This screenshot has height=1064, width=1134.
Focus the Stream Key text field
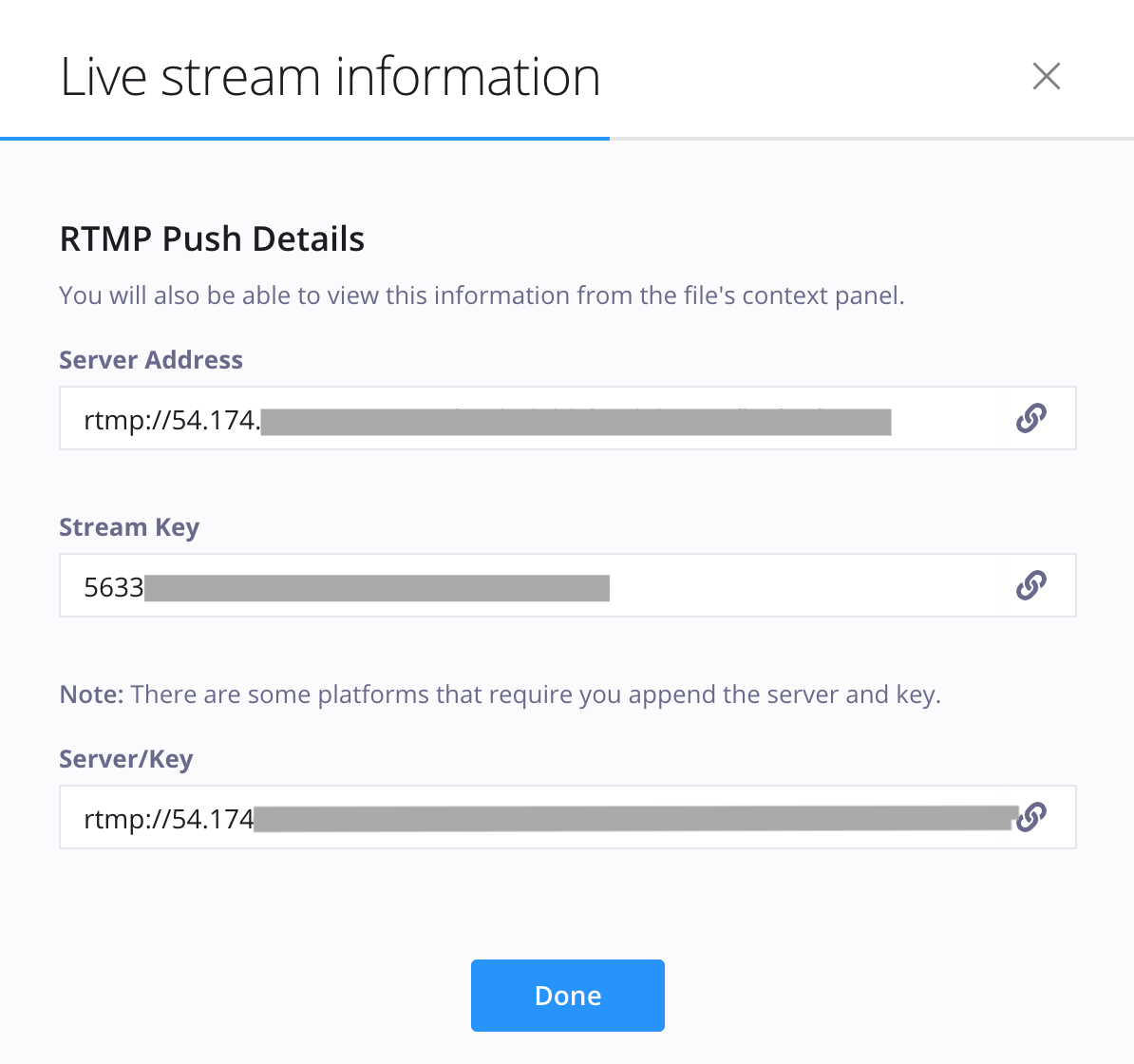[x=568, y=585]
